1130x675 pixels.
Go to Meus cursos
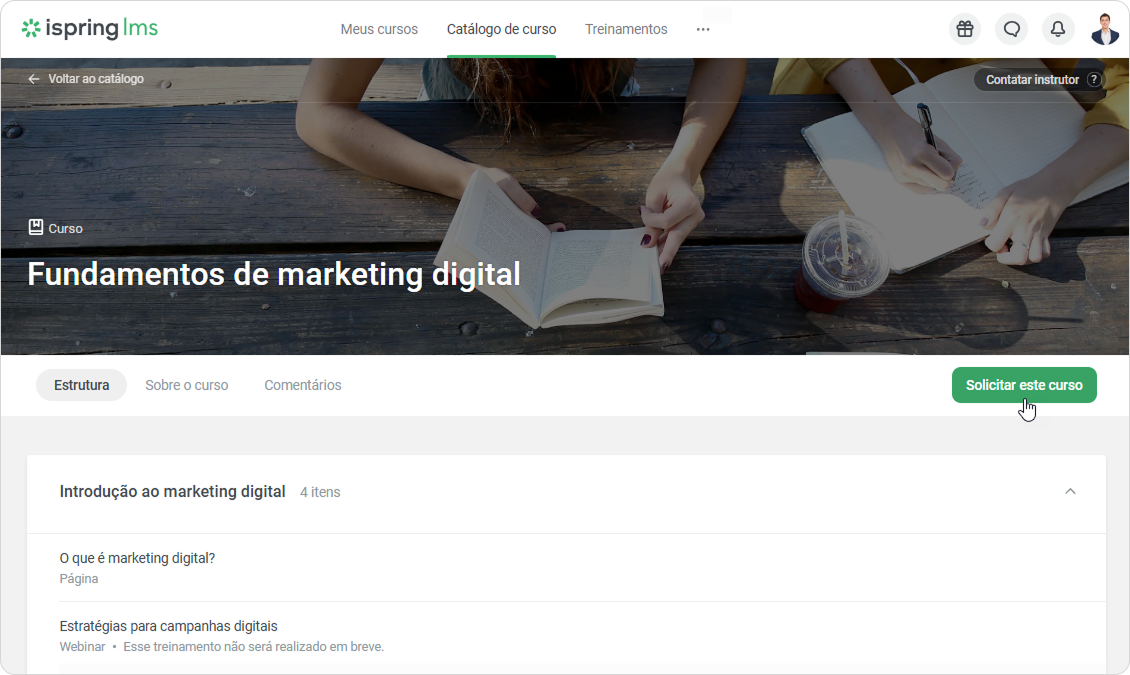coord(379,30)
